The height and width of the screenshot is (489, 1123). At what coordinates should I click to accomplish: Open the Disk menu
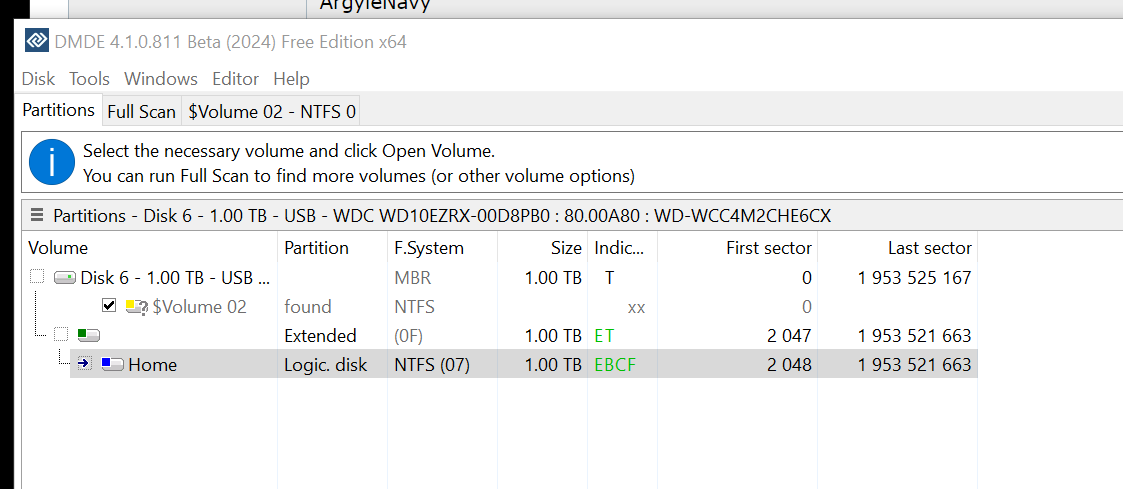[38, 78]
